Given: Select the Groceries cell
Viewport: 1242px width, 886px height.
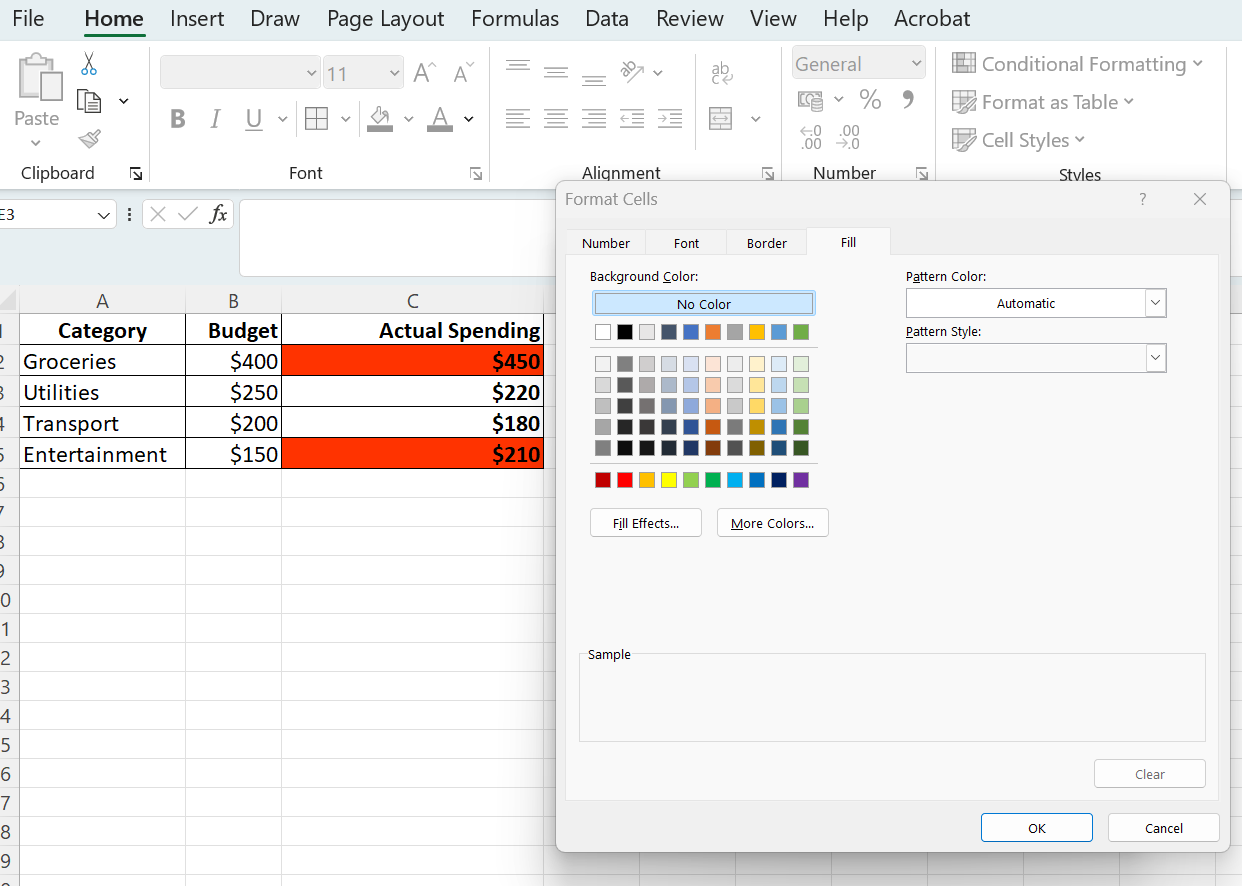Looking at the screenshot, I should pyautogui.click(x=102, y=361).
